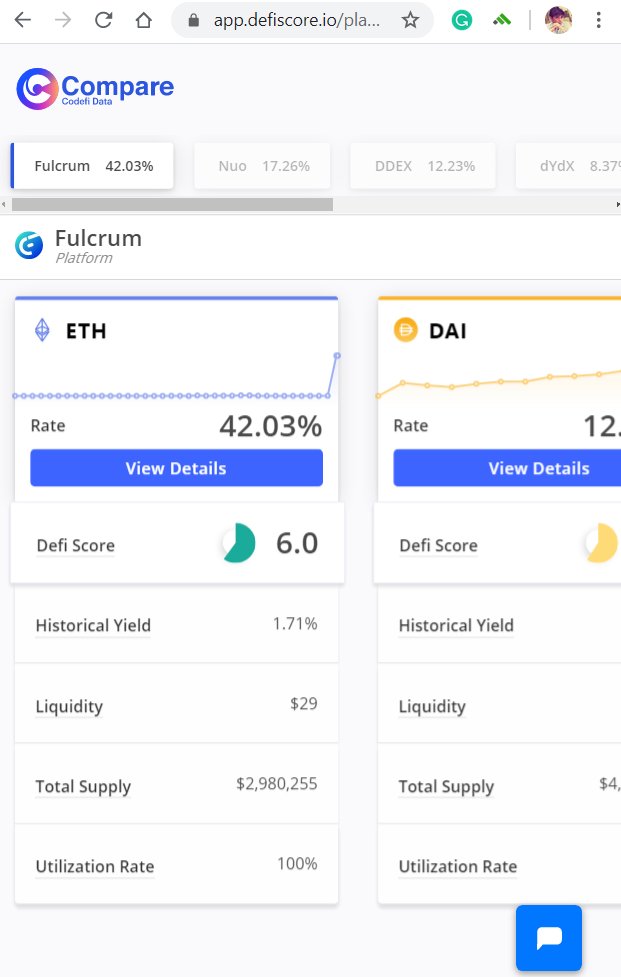Click the Fulcrum platform logo icon
The width and height of the screenshot is (621, 977).
pos(29,245)
